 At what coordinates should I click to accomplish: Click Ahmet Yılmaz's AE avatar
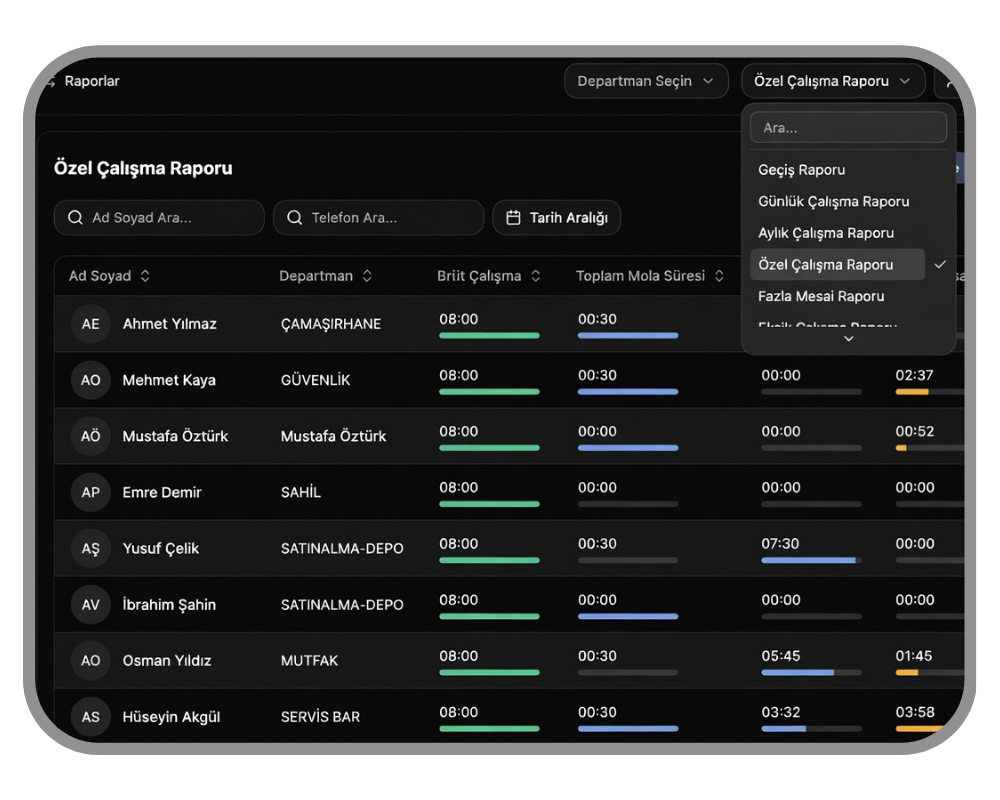[91, 324]
